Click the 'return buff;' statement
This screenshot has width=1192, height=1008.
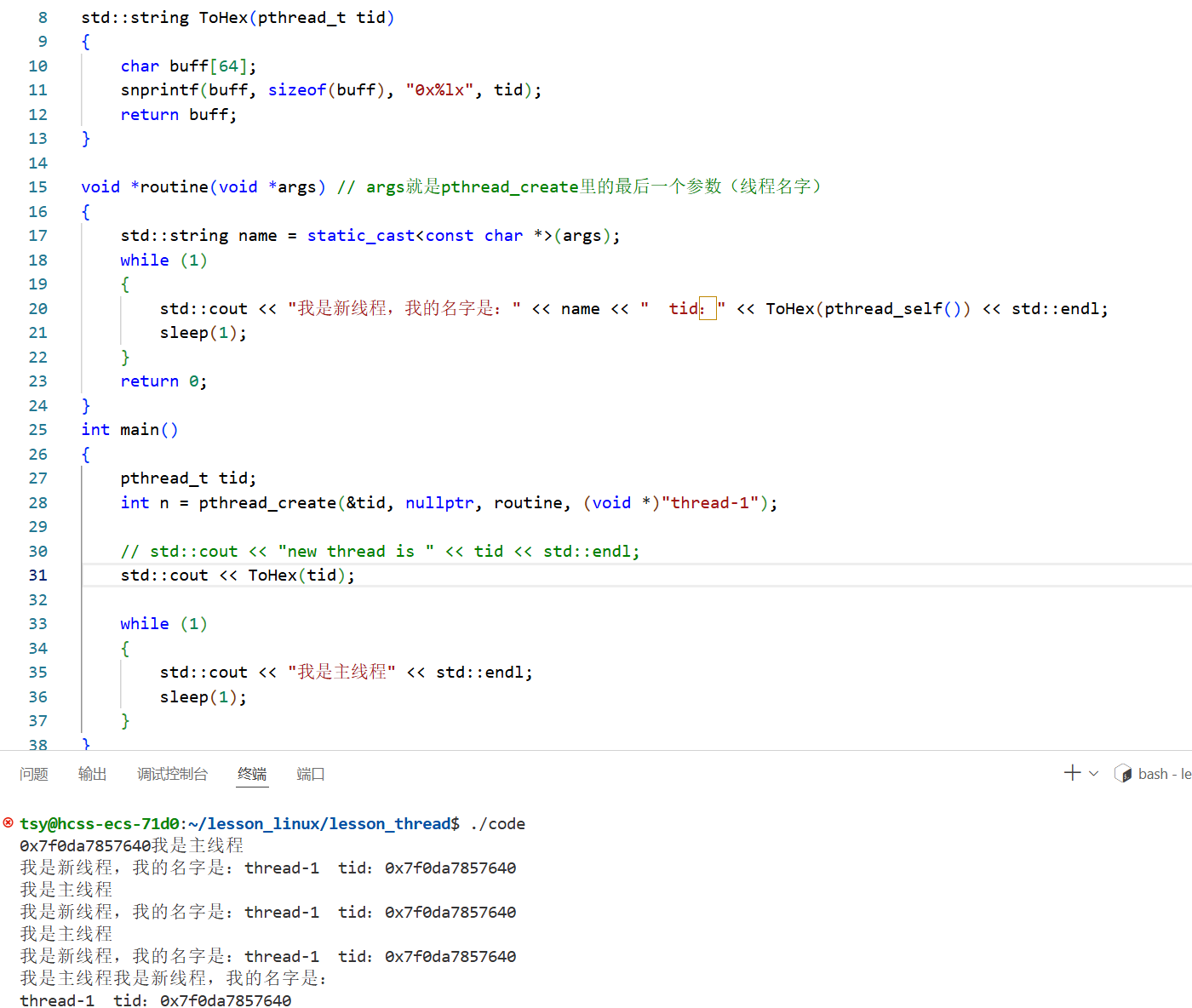(x=179, y=115)
